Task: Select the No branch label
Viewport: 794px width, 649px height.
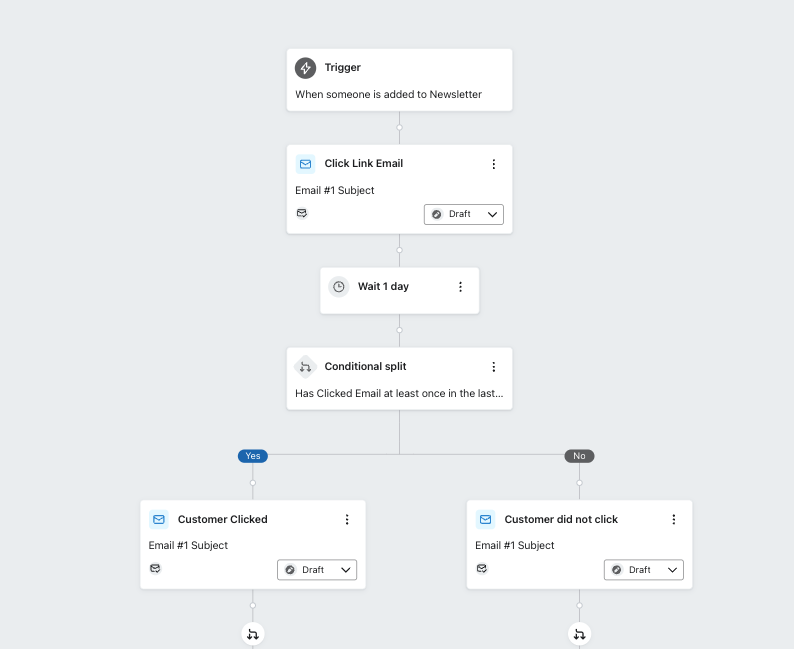Action: click(x=579, y=456)
